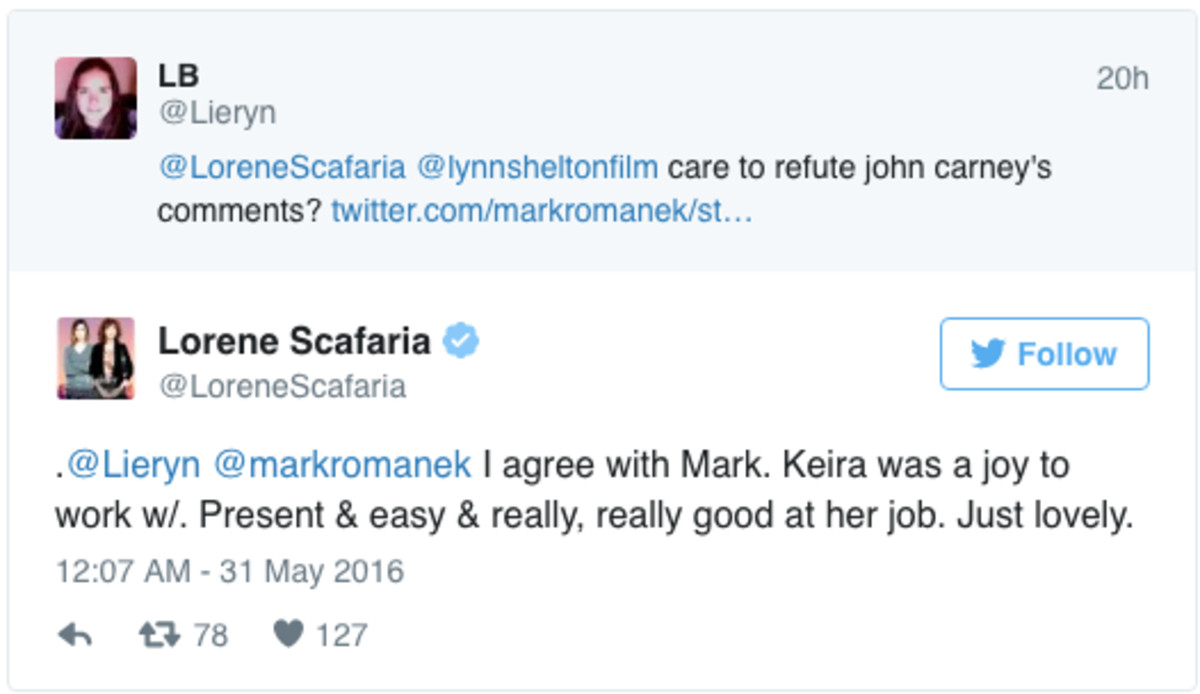The width and height of the screenshot is (1200, 694).
Task: Open the @lynnsheltonfilm mention link
Action: pyautogui.click(x=537, y=168)
